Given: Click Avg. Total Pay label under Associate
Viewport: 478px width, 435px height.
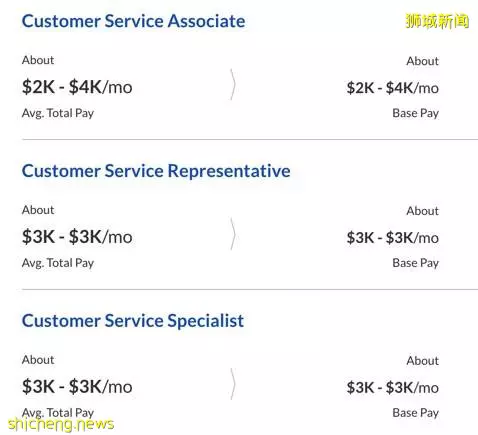Looking at the screenshot, I should (x=58, y=113).
